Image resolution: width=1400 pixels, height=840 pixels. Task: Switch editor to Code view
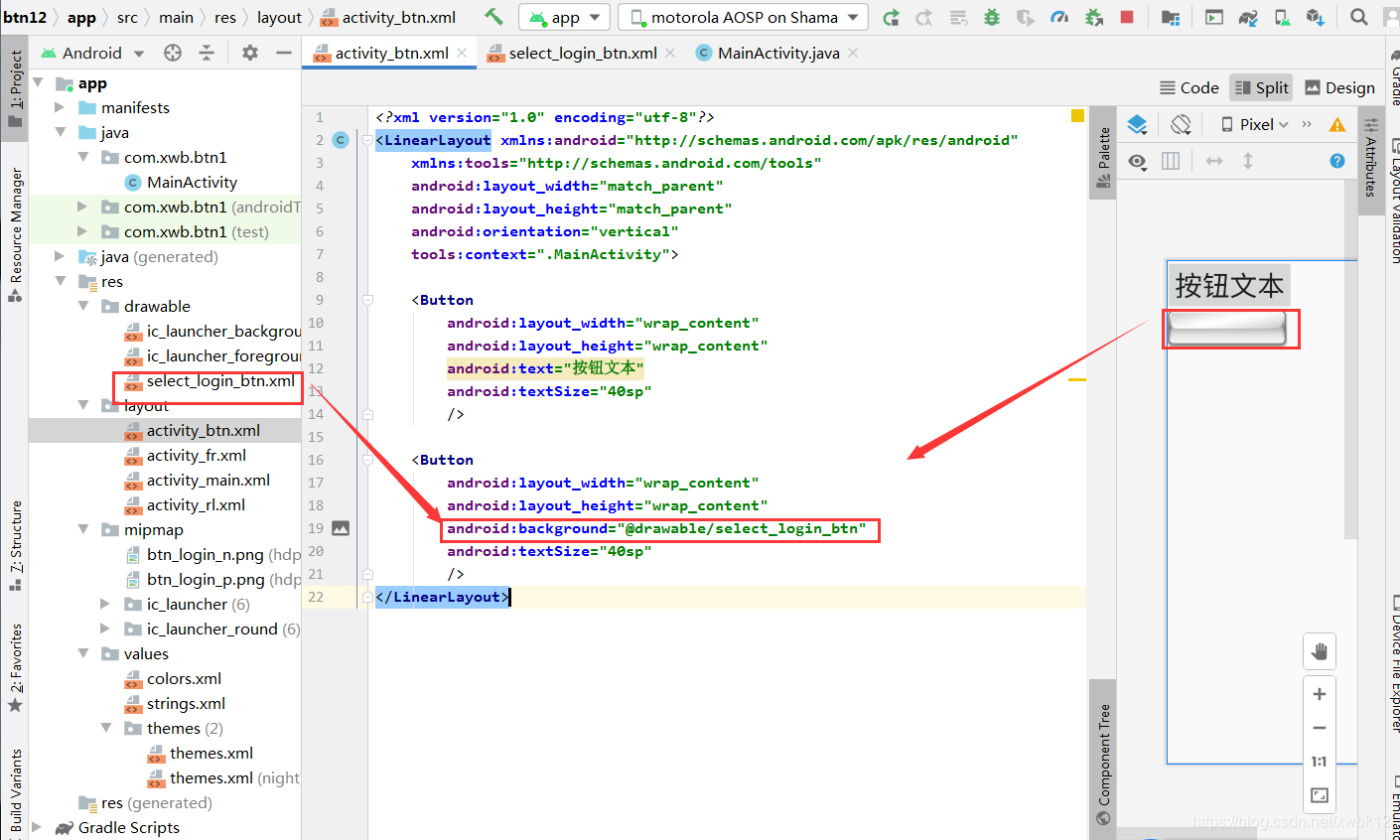coord(1190,87)
